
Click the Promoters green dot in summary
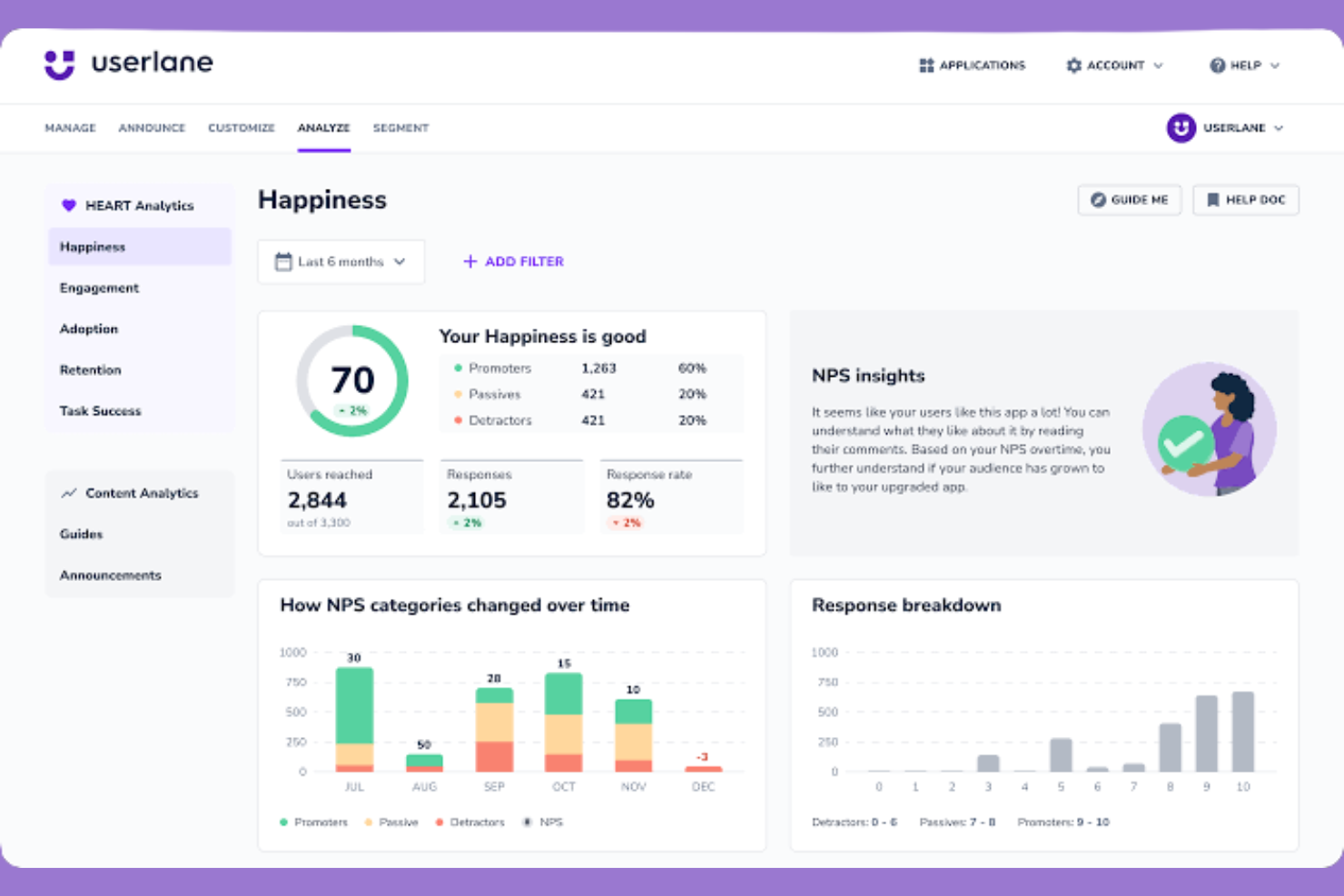point(458,368)
